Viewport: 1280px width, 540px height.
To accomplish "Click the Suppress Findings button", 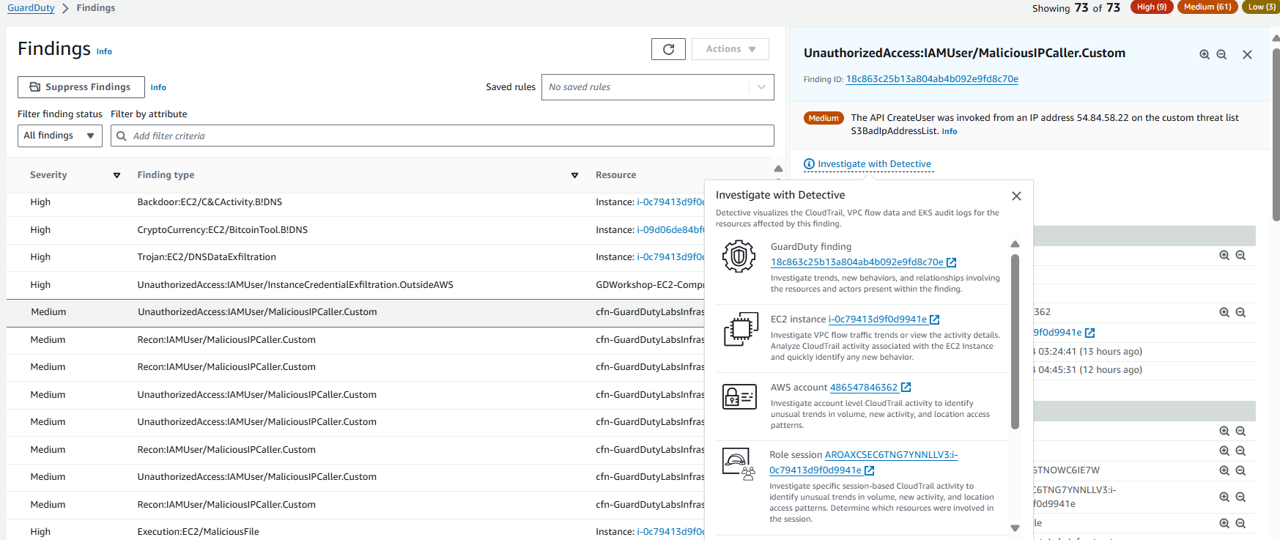I will pos(81,87).
